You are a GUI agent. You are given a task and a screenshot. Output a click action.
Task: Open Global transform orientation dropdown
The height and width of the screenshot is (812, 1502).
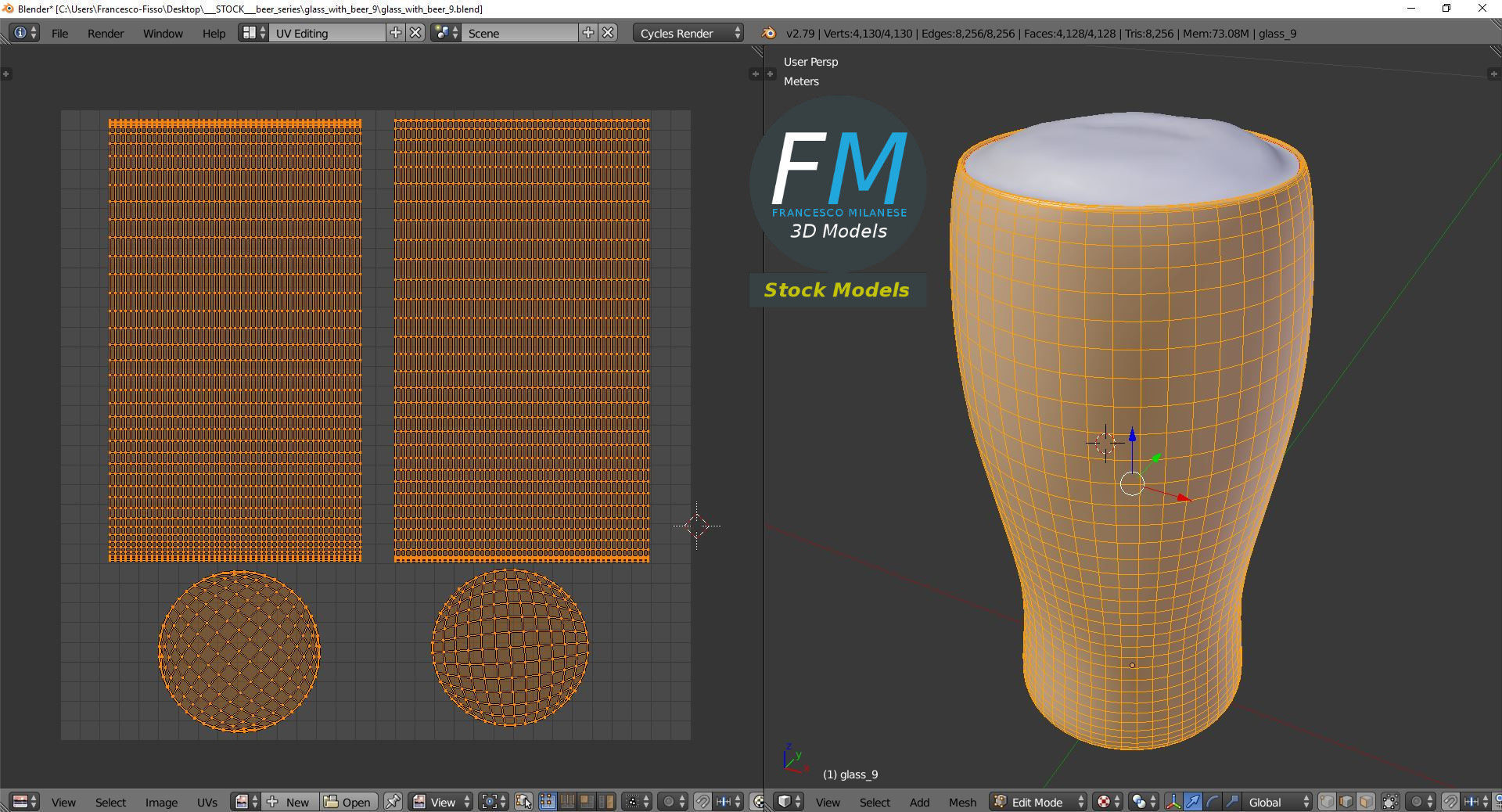pos(1277,802)
